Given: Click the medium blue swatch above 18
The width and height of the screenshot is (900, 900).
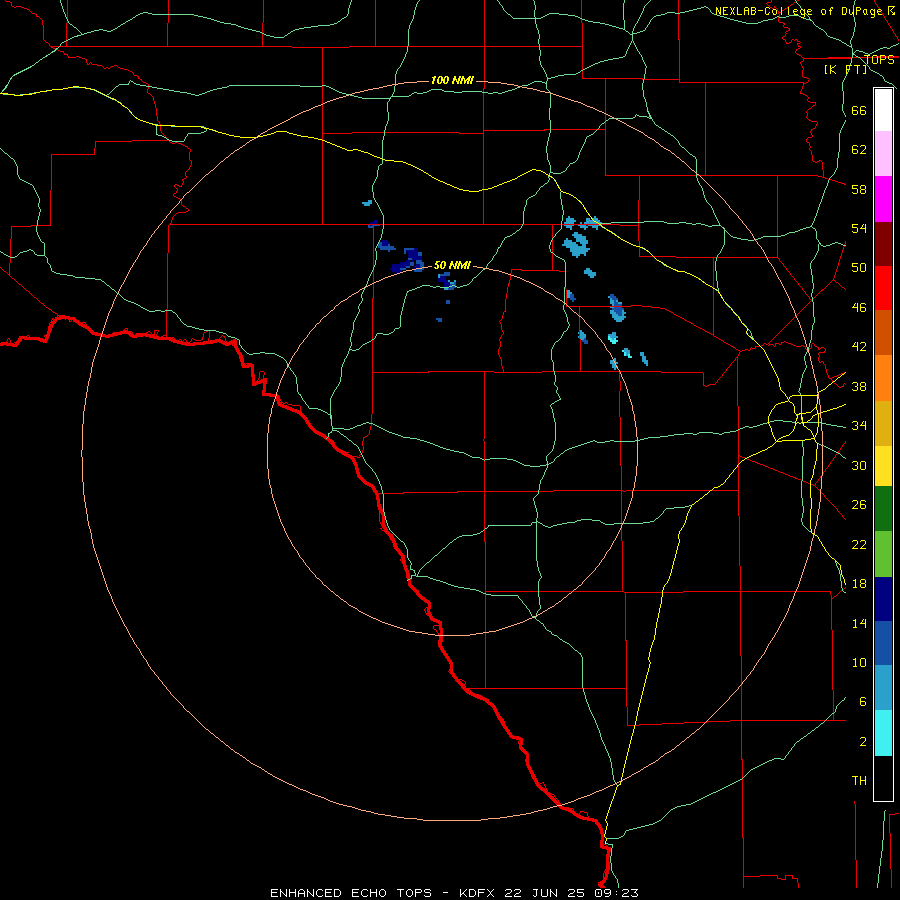Looking at the screenshot, I should tap(883, 643).
